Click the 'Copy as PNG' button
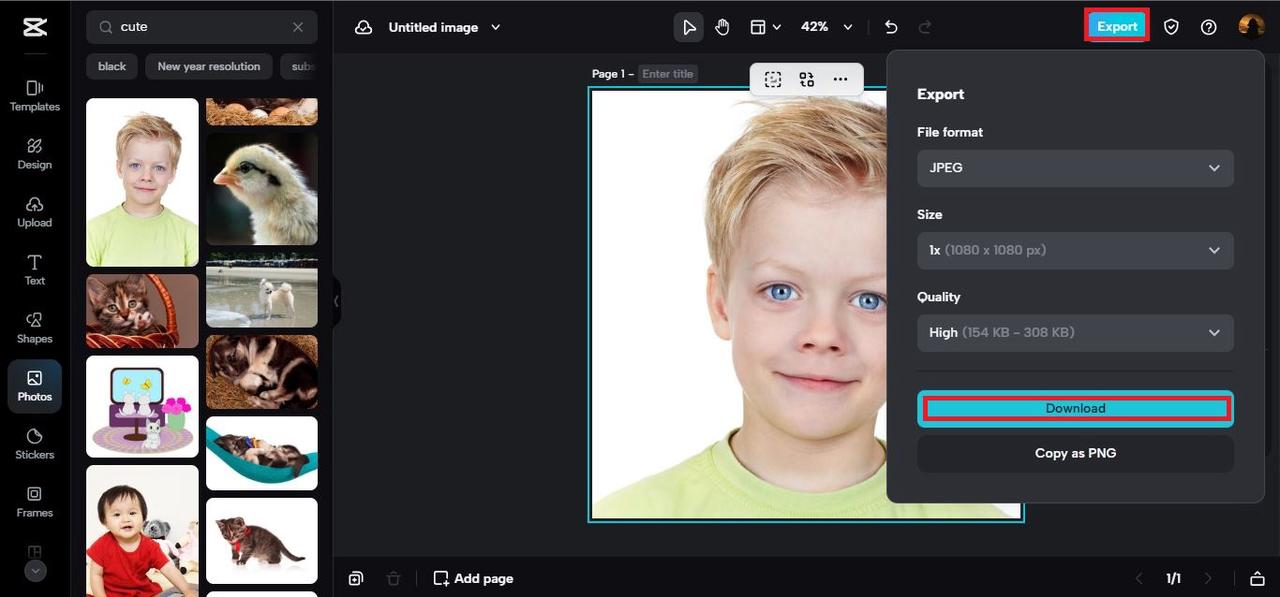This screenshot has height=597, width=1280. pos(1075,453)
